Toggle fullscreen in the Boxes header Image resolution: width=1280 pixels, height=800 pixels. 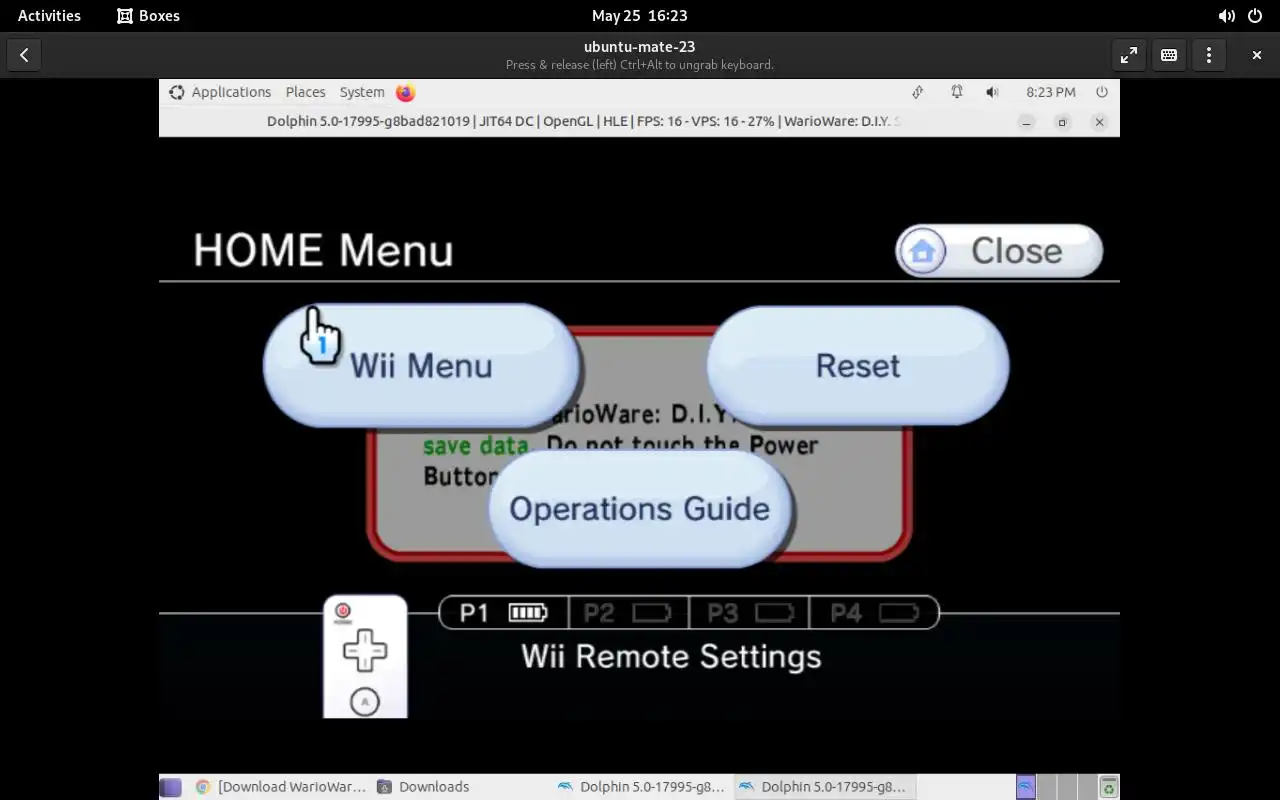click(x=1129, y=55)
